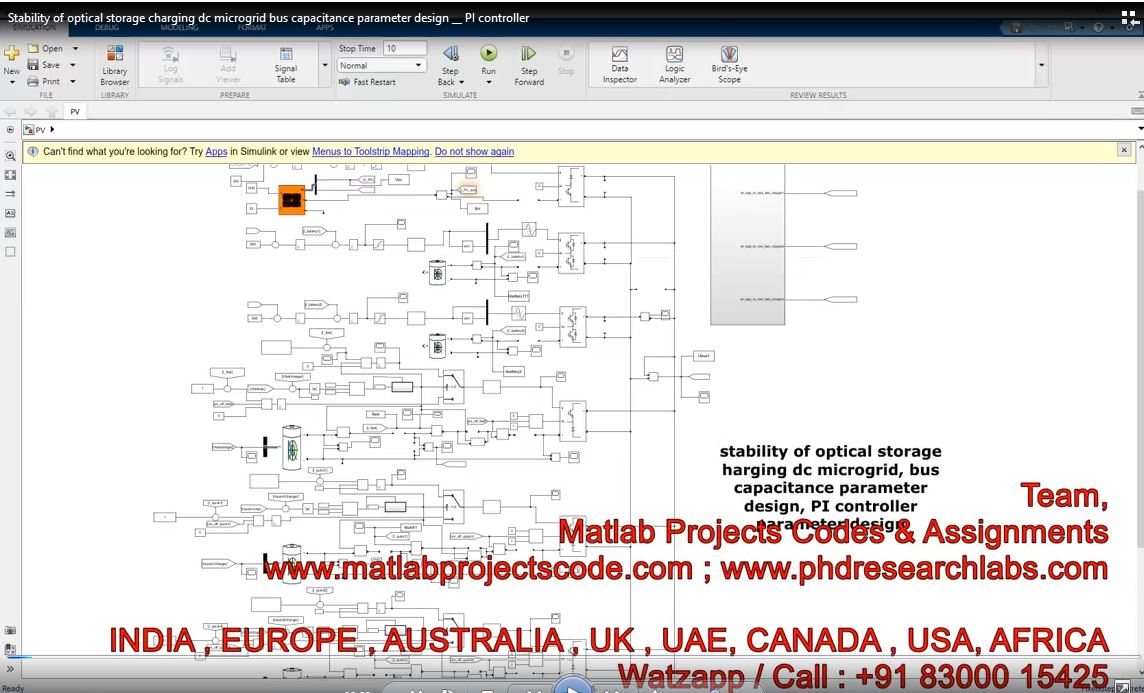The width and height of the screenshot is (1144, 693).
Task: Click the Do not show again link
Action: coord(474,152)
